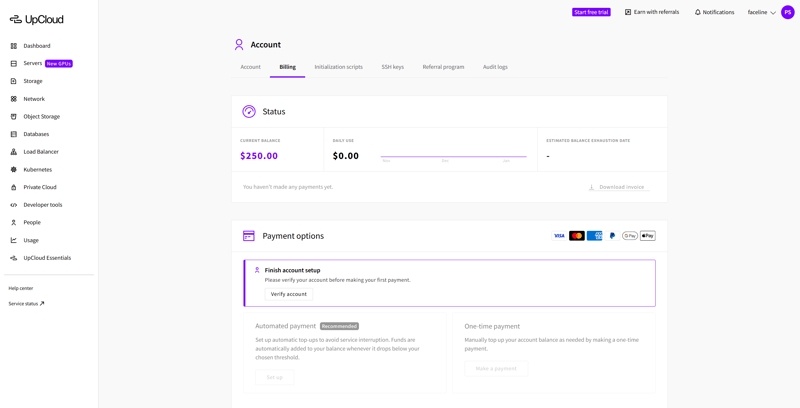Viewport: 800px width, 408px height.
Task: Click the Kubernetes menu label
Action: click(38, 169)
